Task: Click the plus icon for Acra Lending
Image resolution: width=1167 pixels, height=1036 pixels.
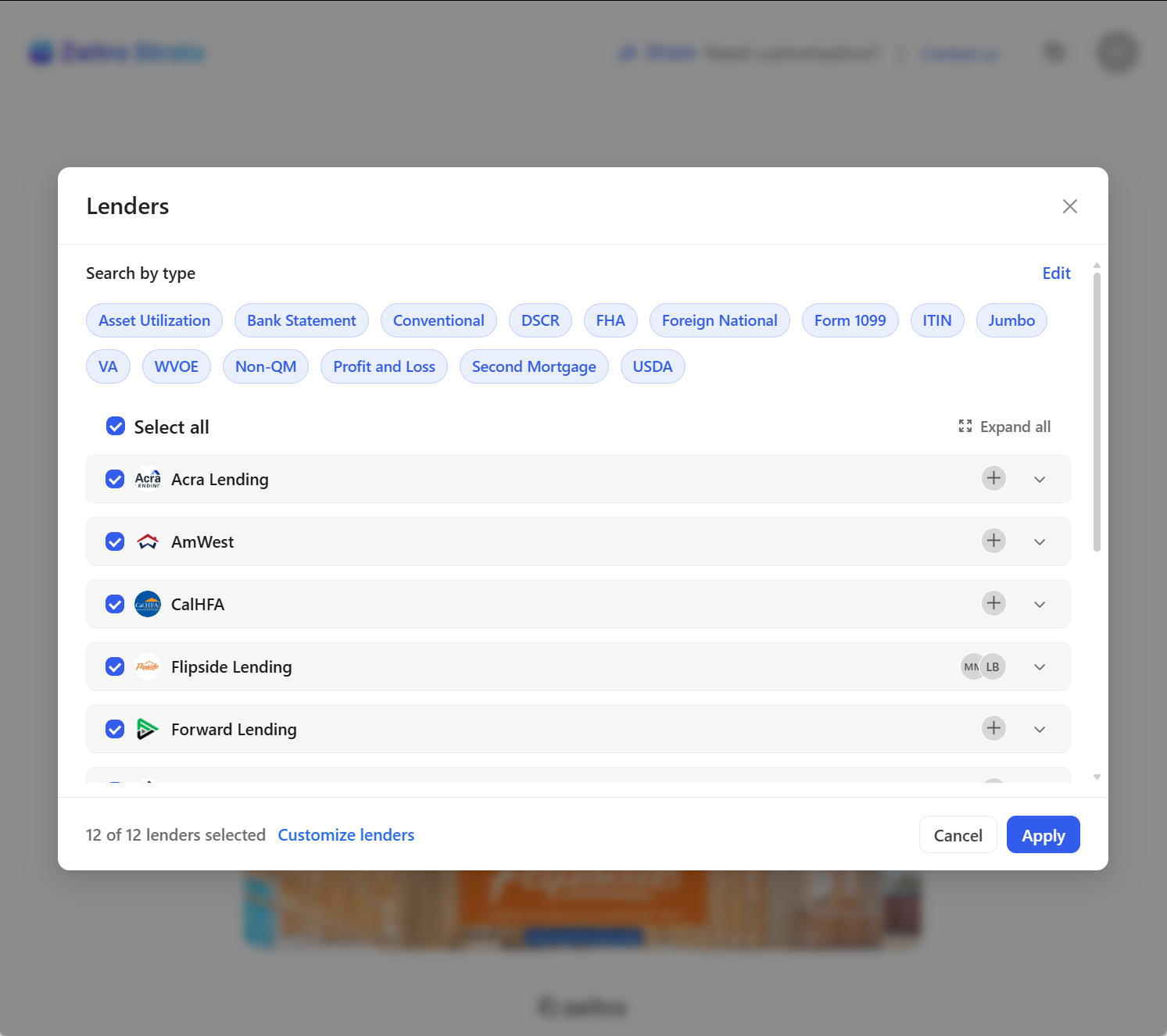Action: click(x=993, y=478)
